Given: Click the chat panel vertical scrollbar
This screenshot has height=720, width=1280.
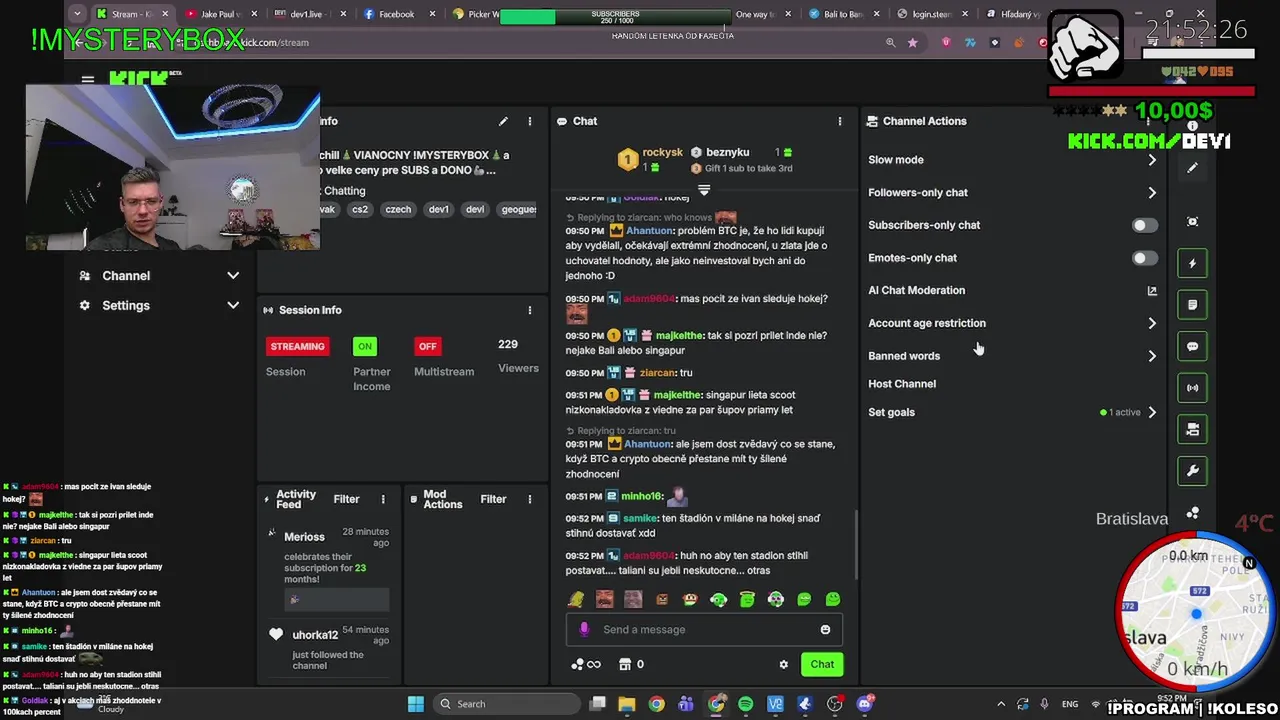Looking at the screenshot, I should (x=855, y=546).
